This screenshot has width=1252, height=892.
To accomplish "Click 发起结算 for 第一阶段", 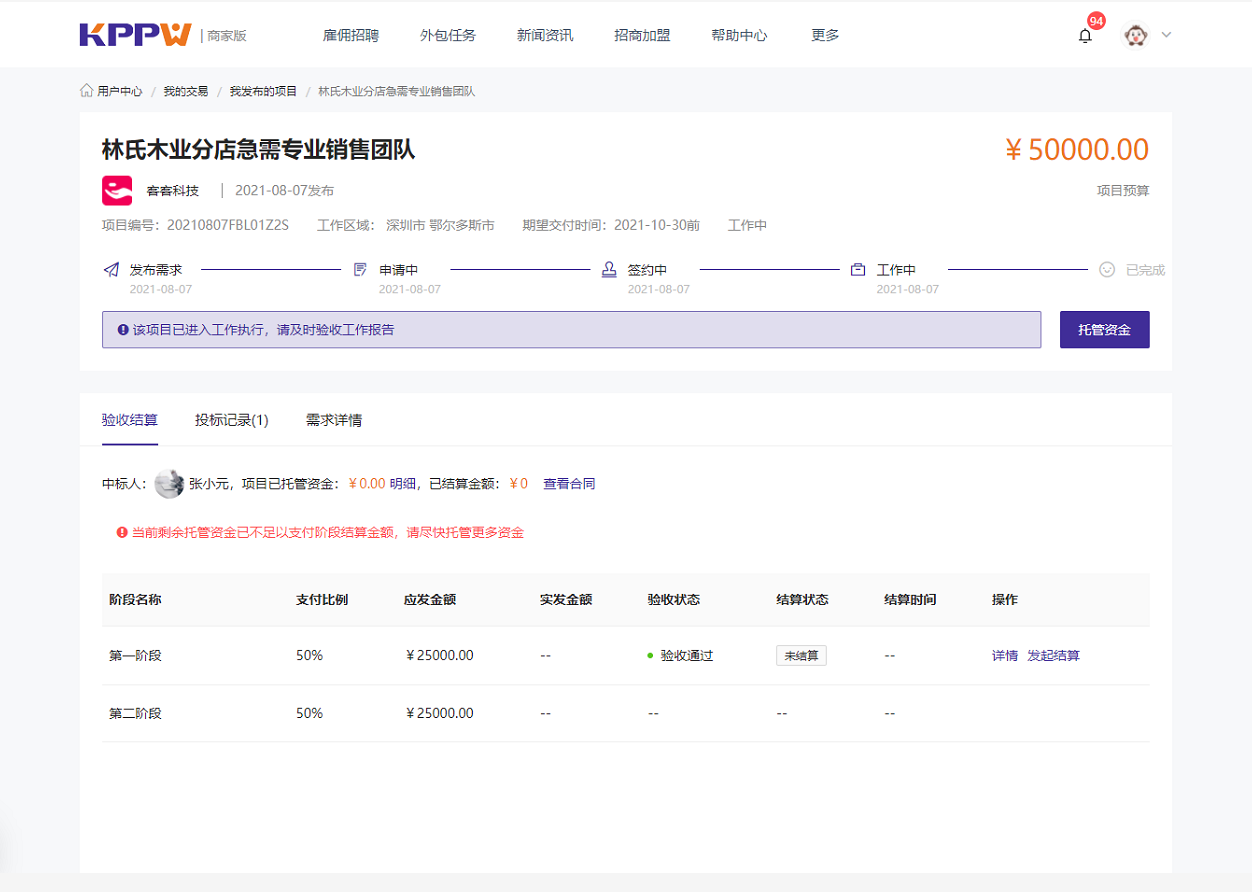I will [x=1054, y=656].
